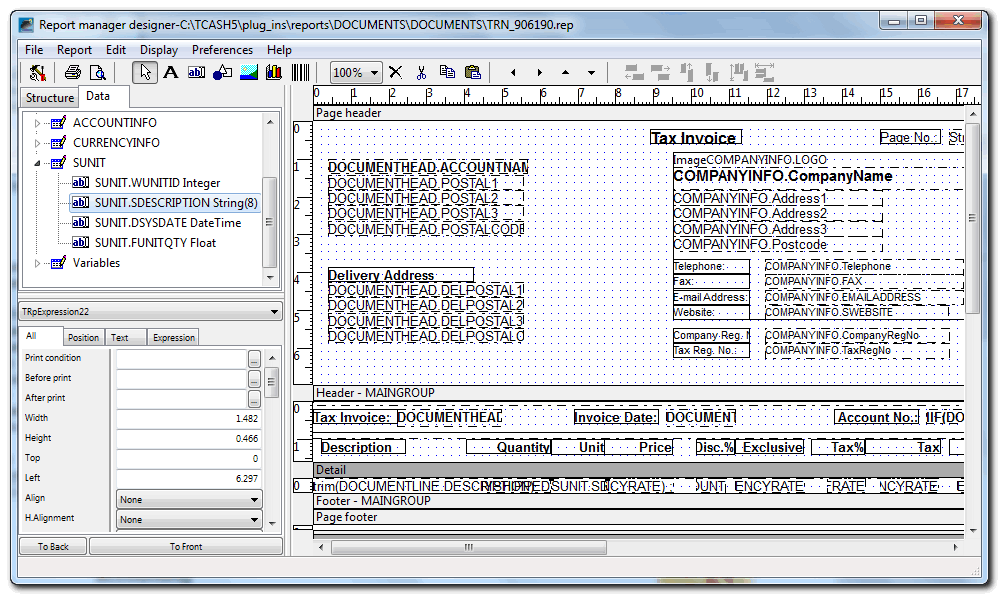Choose the static text label tool (A)
Screen dimensions: 1000x596
pos(170,72)
